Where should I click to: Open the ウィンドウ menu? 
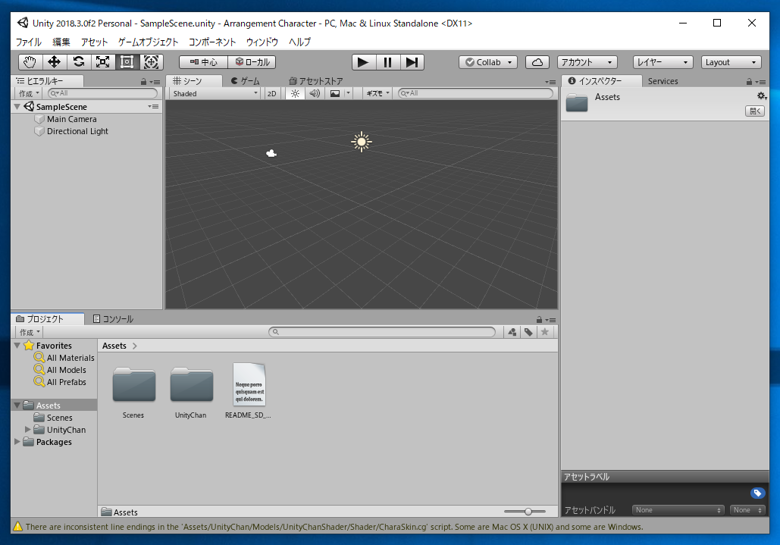point(262,42)
